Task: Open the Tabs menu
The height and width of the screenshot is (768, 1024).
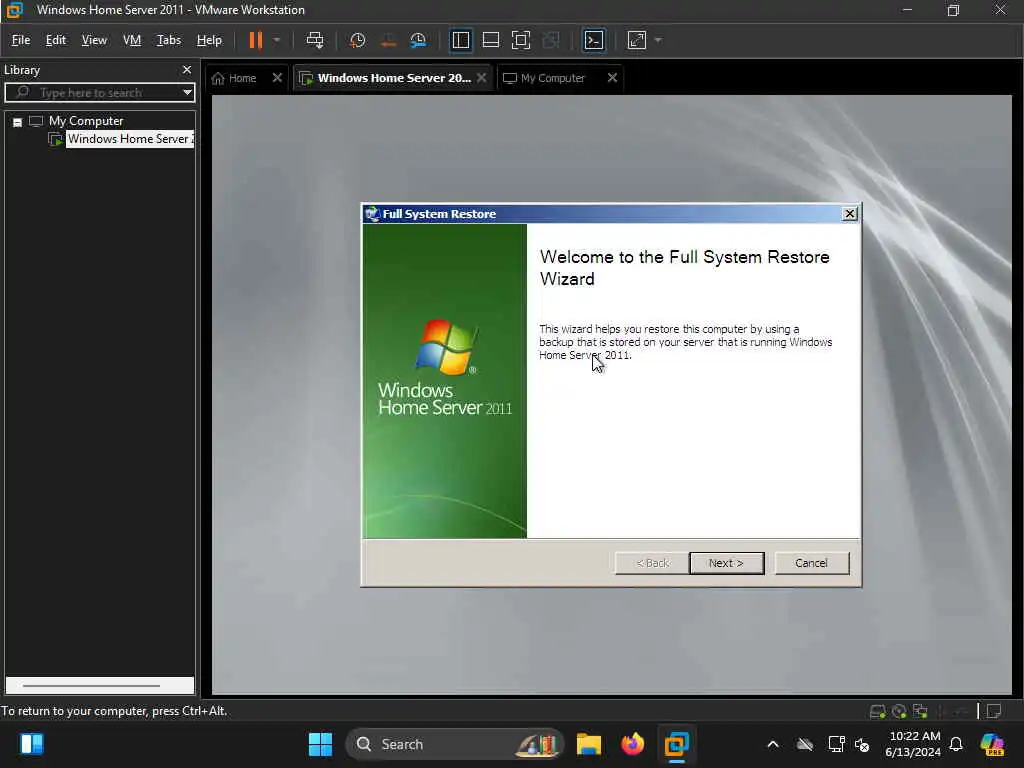Action: (168, 40)
